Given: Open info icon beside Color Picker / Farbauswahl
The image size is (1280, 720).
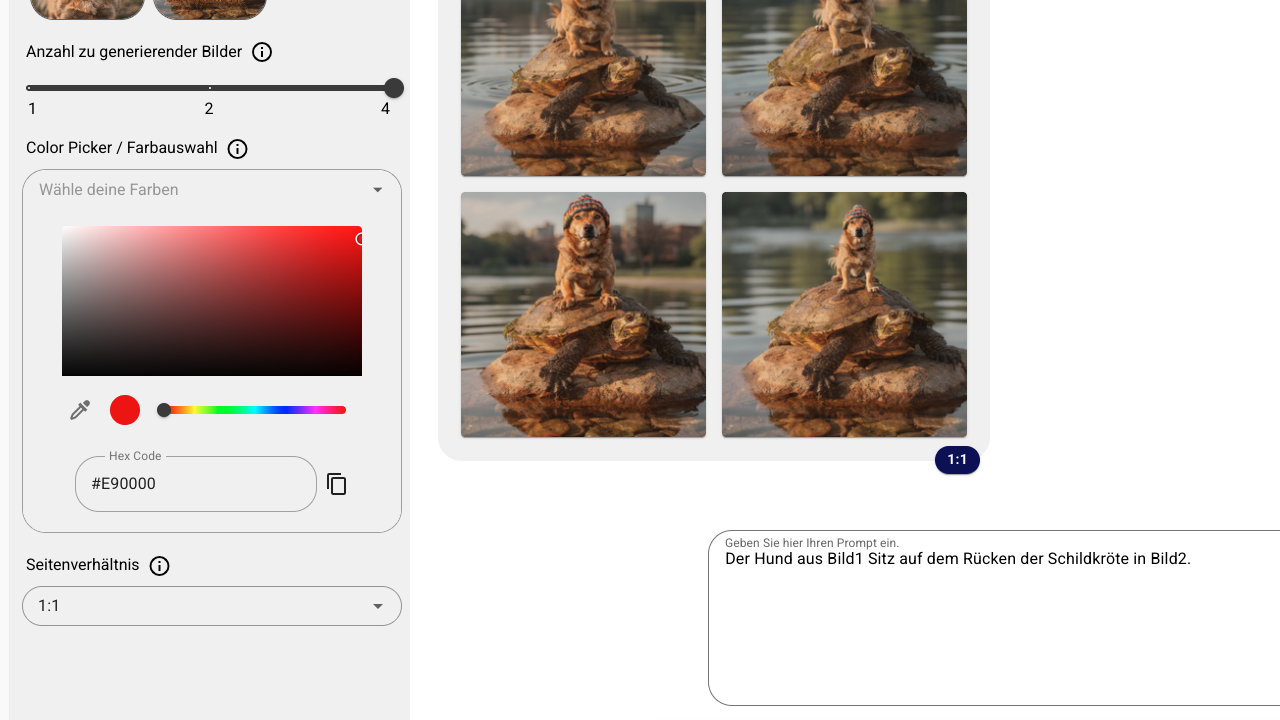Looking at the screenshot, I should coord(237,149).
